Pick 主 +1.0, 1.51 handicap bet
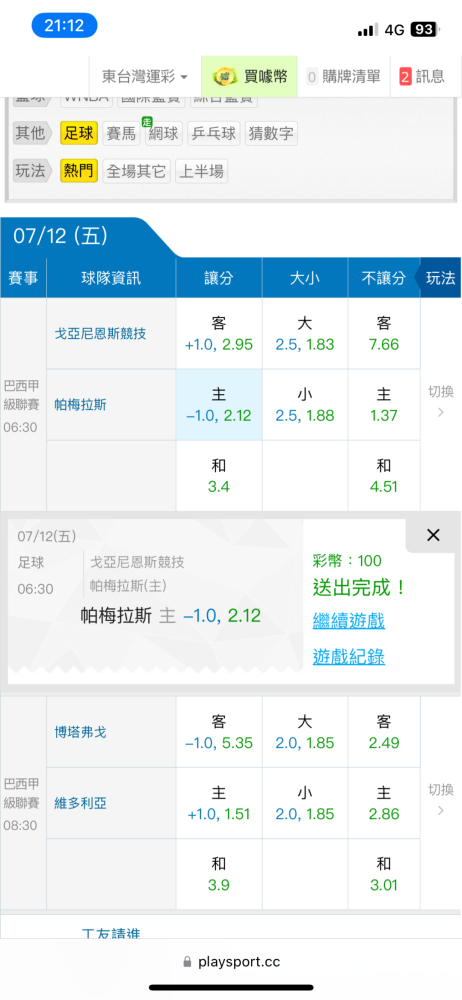This screenshot has height=1000, width=462. pyautogui.click(x=219, y=804)
